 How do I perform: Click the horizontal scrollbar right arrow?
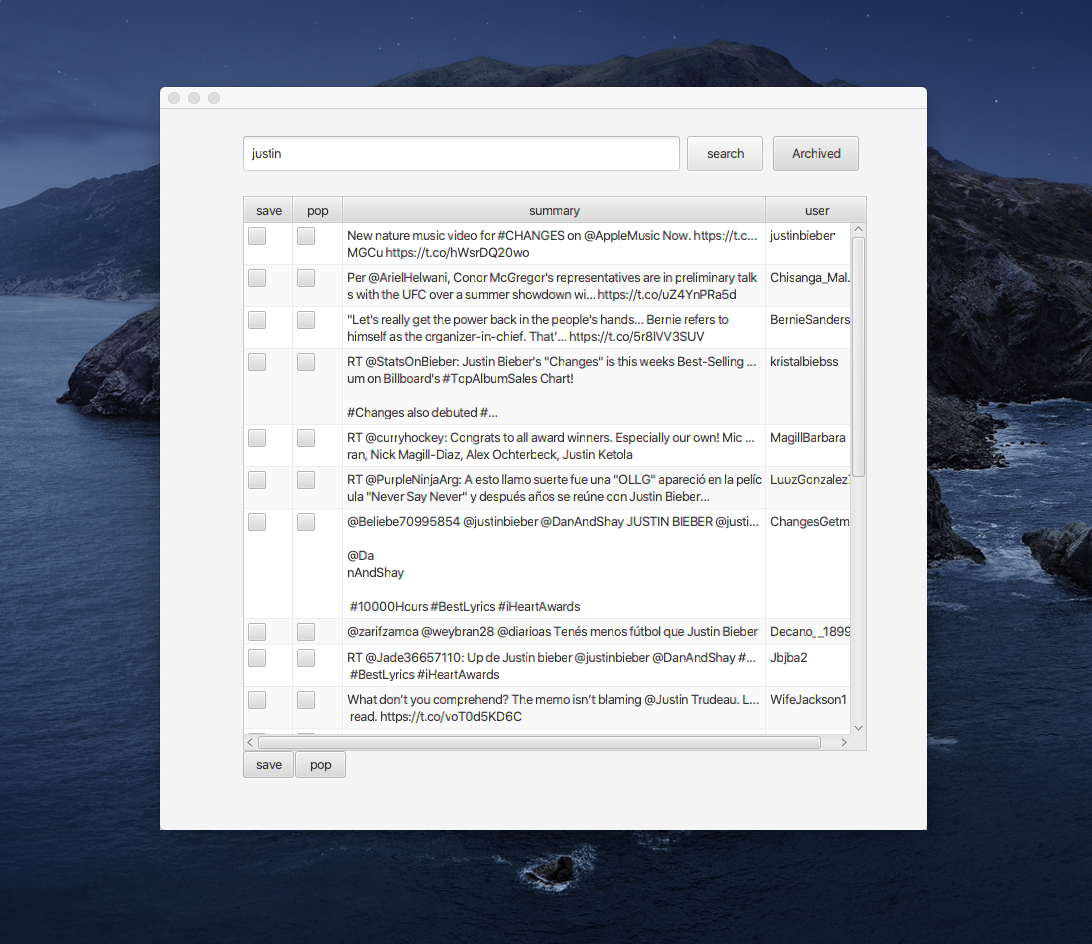pyautogui.click(x=843, y=743)
